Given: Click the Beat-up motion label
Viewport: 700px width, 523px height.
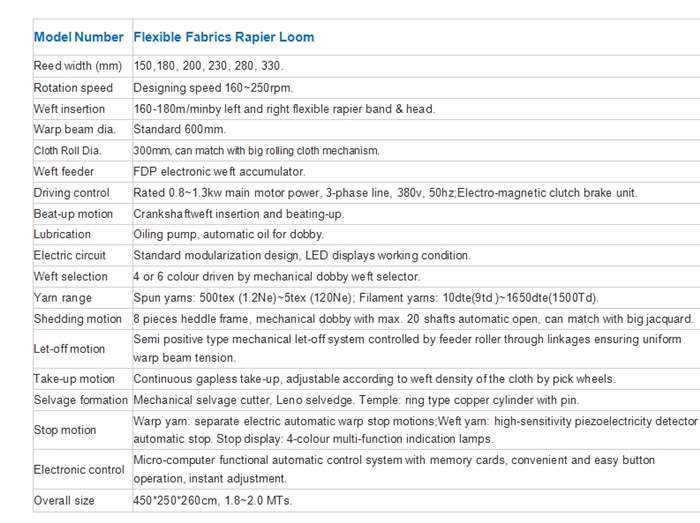Looking at the screenshot, I should [x=73, y=214].
